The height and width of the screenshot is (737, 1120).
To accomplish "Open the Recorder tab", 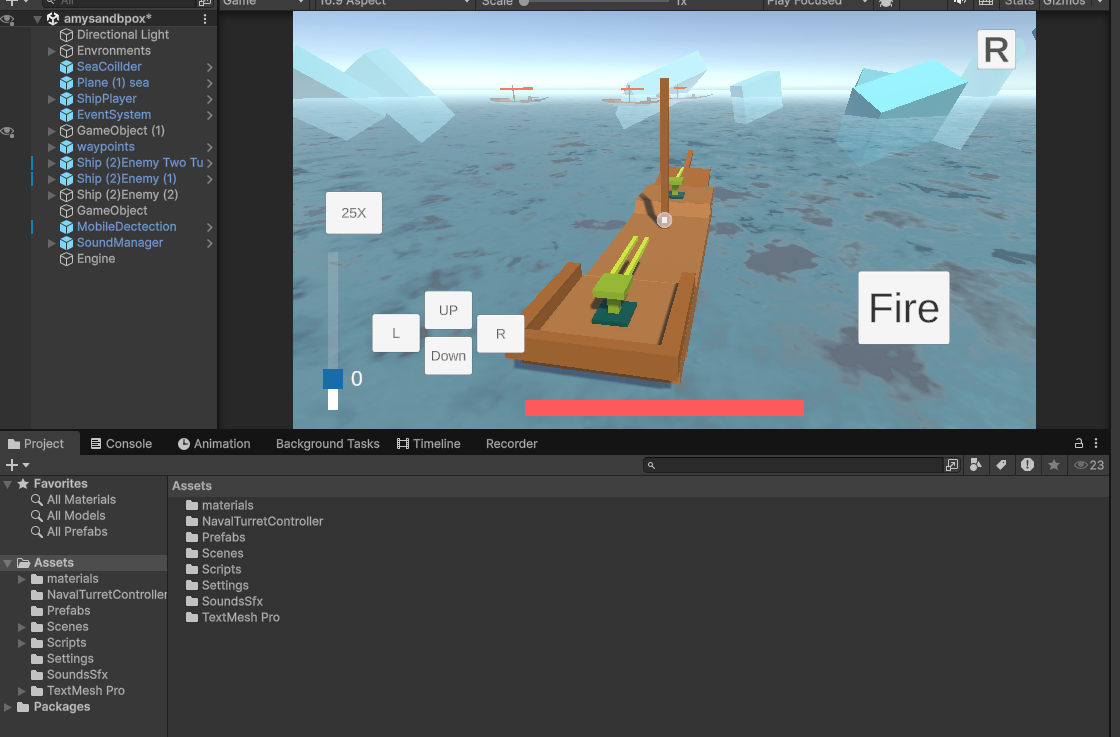I will click(511, 443).
